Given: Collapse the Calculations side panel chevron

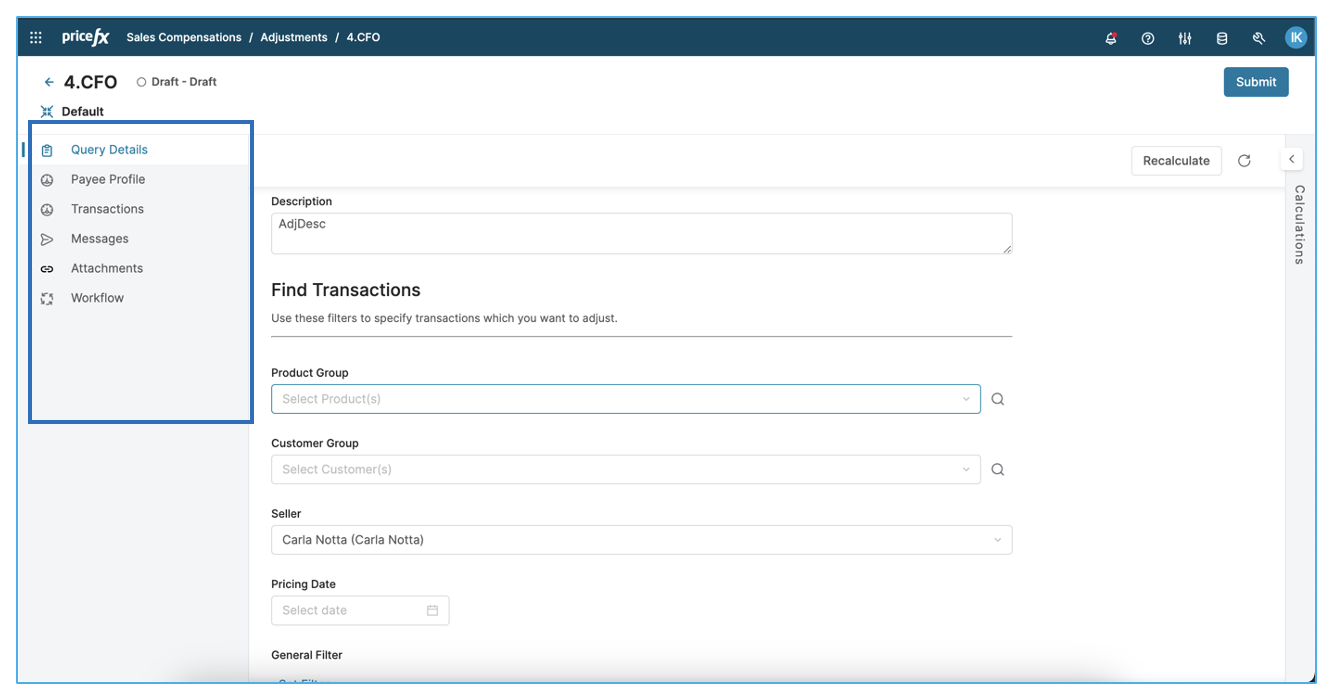Looking at the screenshot, I should [x=1292, y=160].
